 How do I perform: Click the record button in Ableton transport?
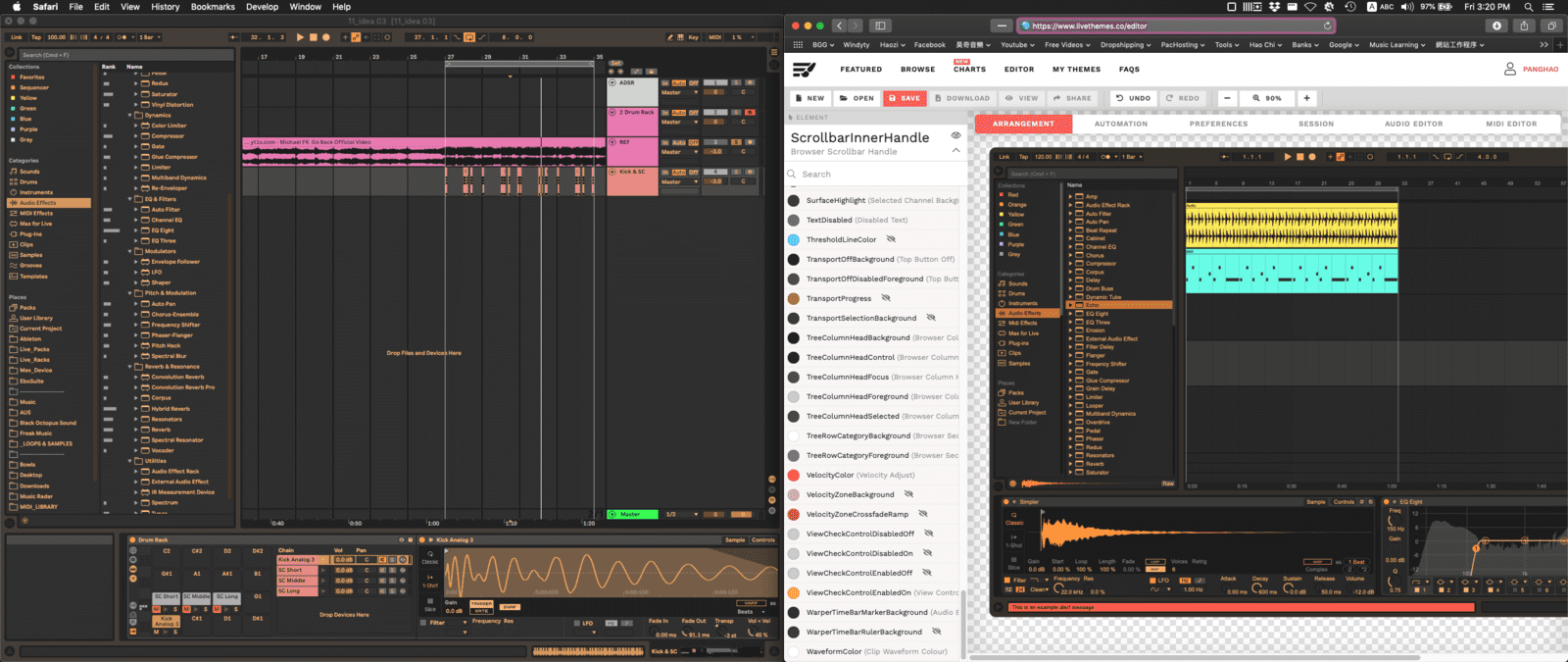(326, 37)
